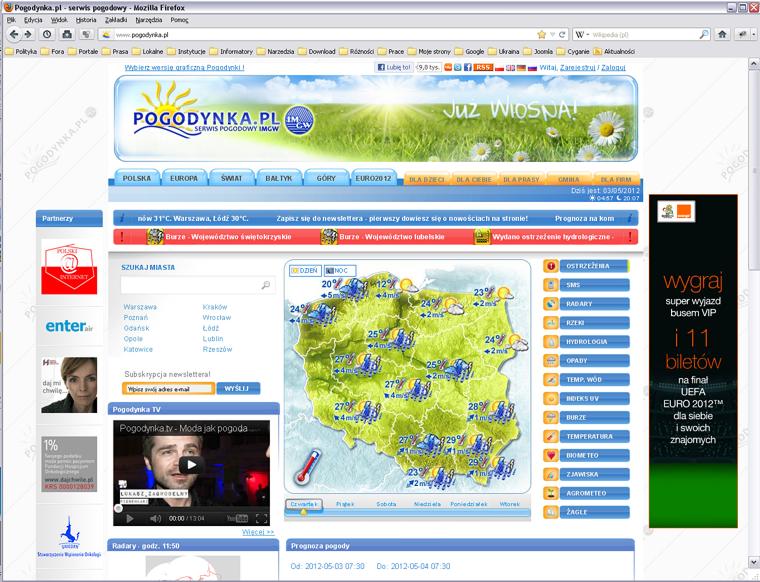Click the search magnifier in Wikipedia box
Screen dimensions: 760x582
coord(704,34)
